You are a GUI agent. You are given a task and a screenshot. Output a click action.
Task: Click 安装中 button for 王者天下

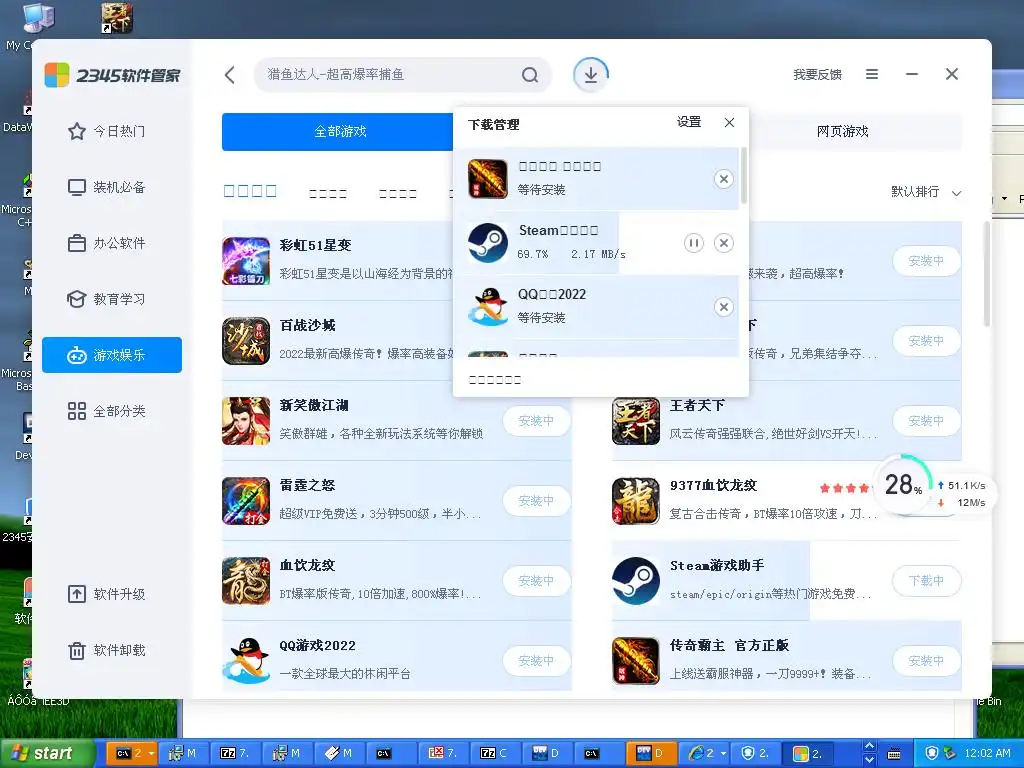(926, 421)
